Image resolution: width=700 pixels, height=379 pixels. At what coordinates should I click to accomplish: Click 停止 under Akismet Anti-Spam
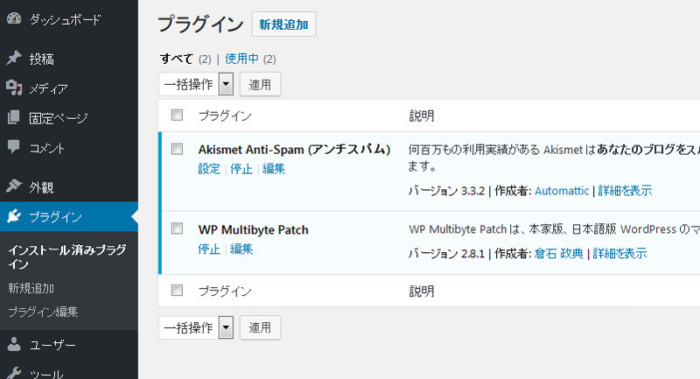(242, 169)
